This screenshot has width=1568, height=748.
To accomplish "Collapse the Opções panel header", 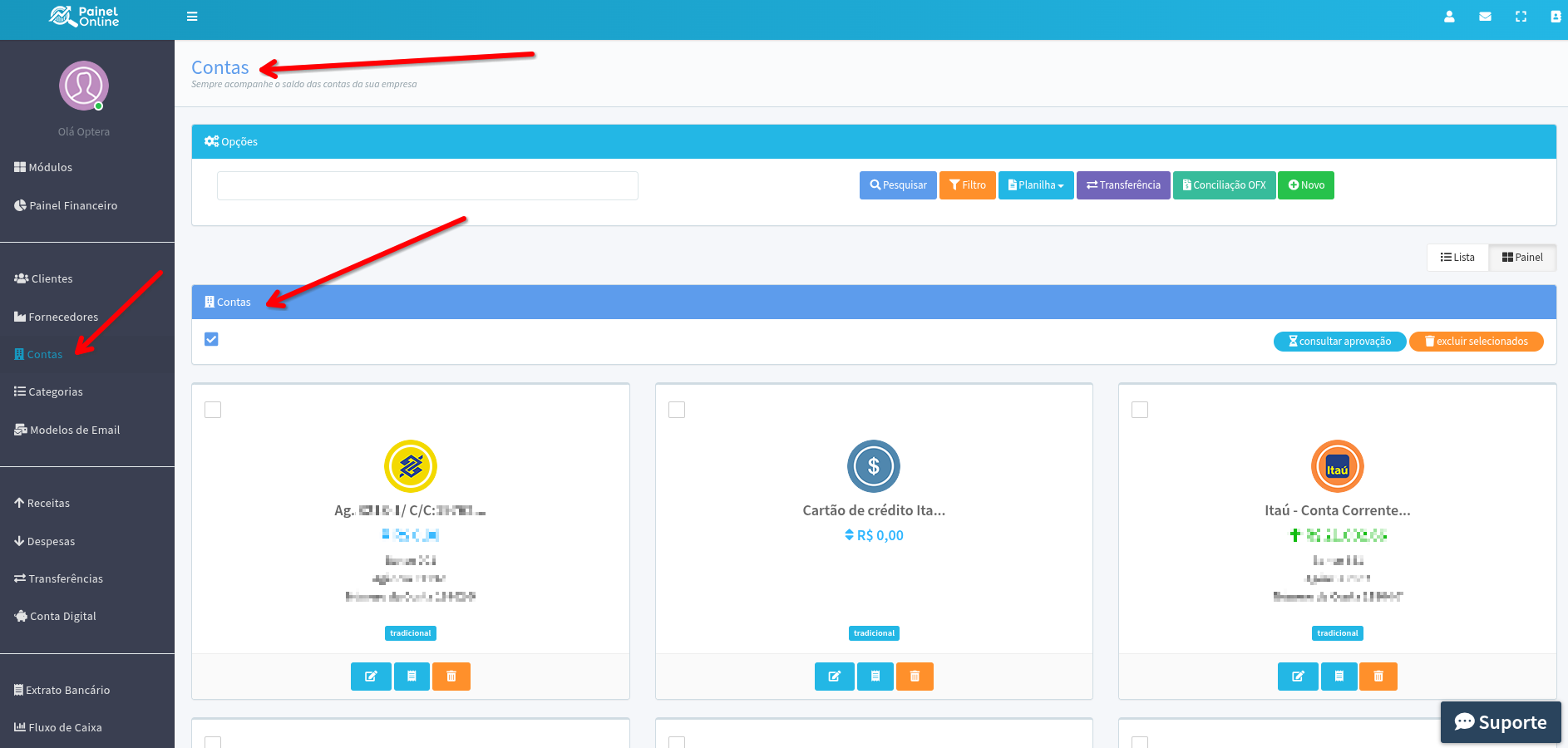I will (x=231, y=142).
